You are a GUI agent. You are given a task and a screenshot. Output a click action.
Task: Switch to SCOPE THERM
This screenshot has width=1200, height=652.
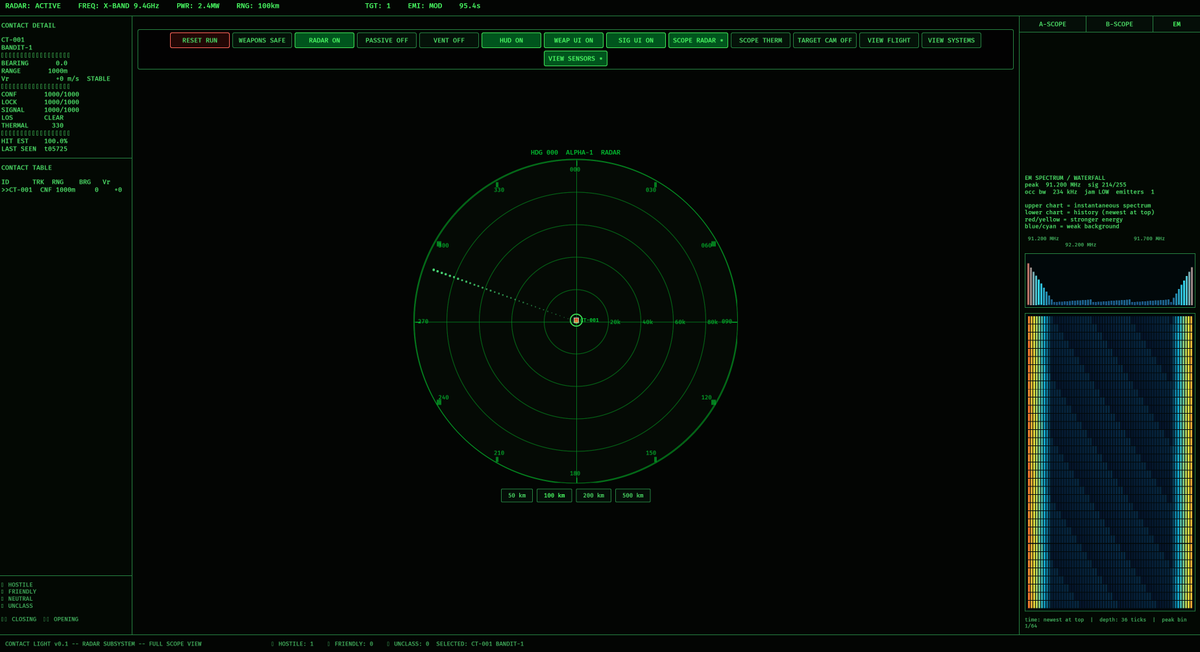pyautogui.click(x=760, y=41)
